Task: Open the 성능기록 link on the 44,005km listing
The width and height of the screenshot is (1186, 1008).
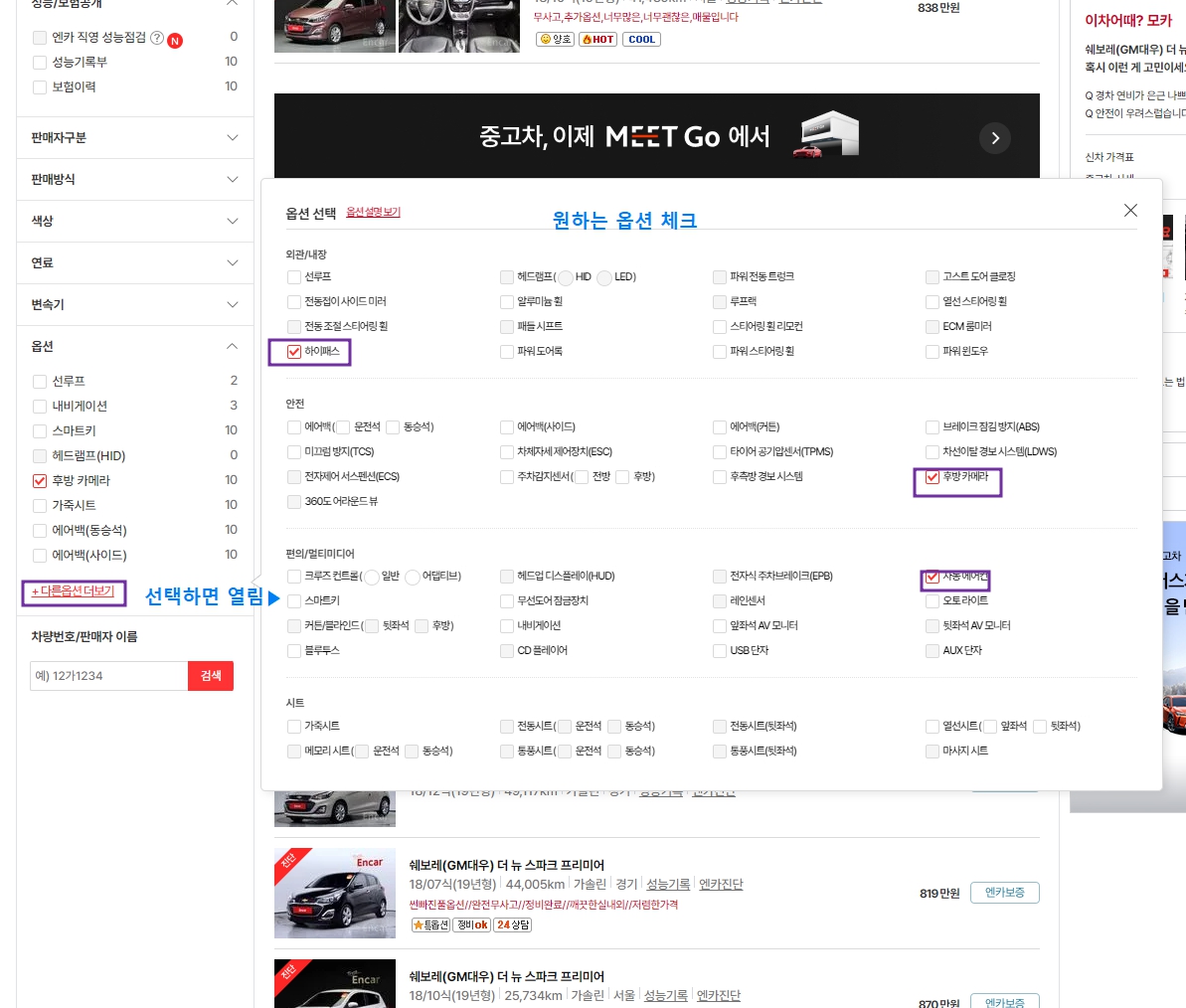Action: [x=668, y=884]
